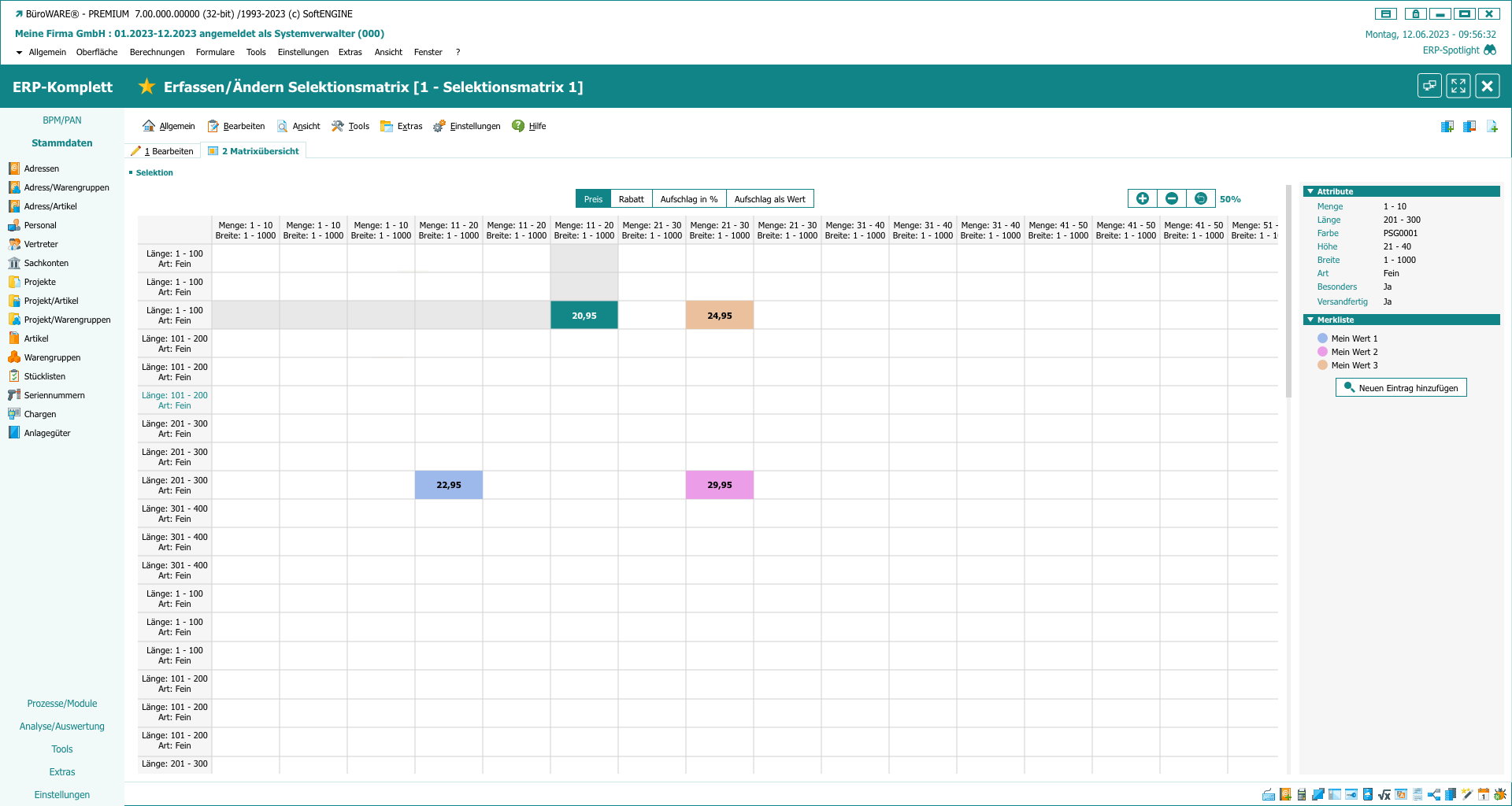Open the dropdown arrow before Allgemein menu
Image resolution: width=1512 pixels, height=806 pixels.
(x=19, y=53)
